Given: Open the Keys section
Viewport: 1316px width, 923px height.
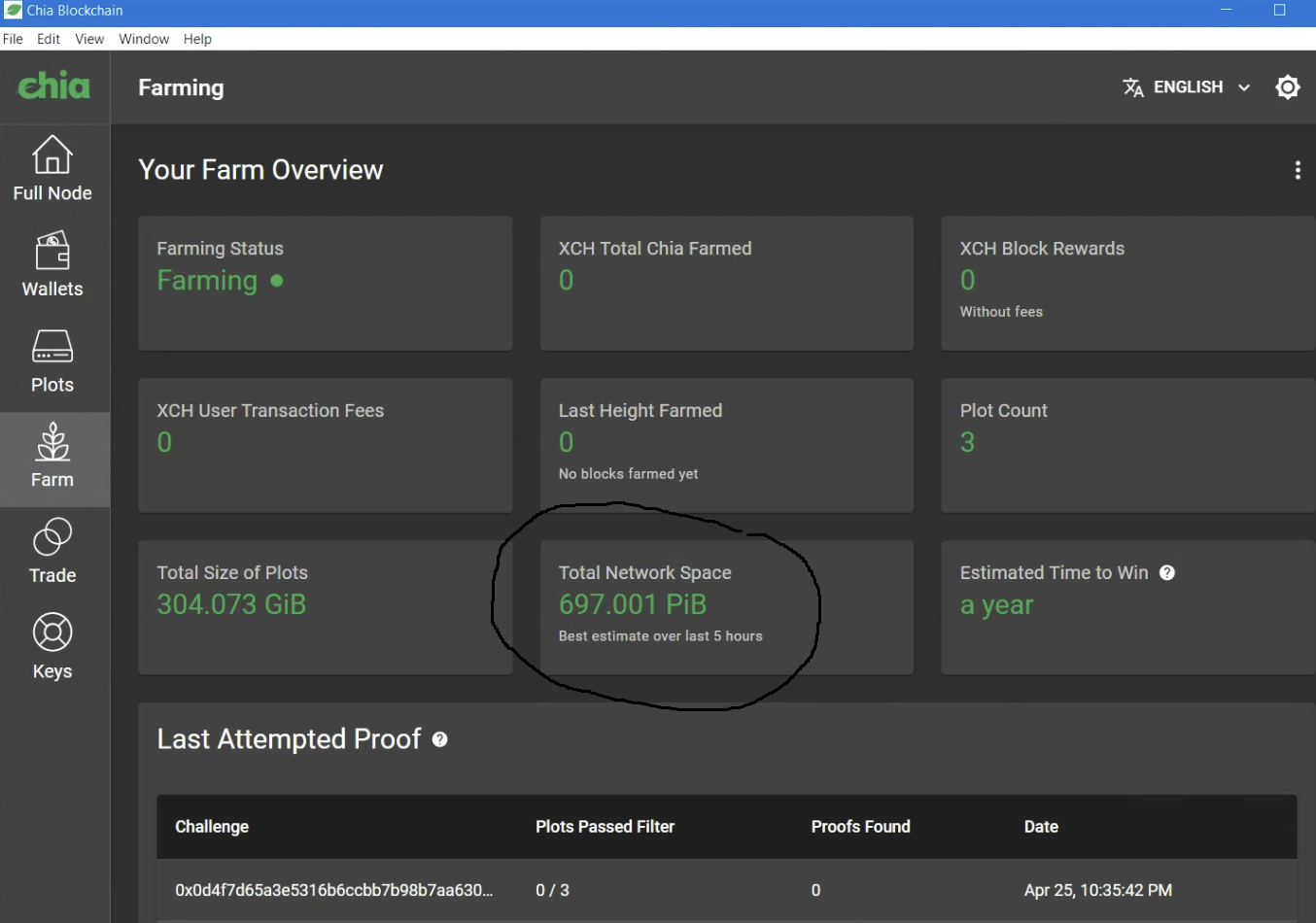Looking at the screenshot, I should coord(52,648).
